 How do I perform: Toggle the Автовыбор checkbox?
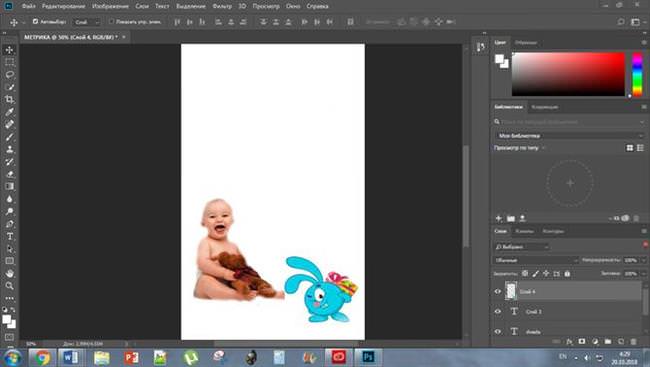coord(35,22)
